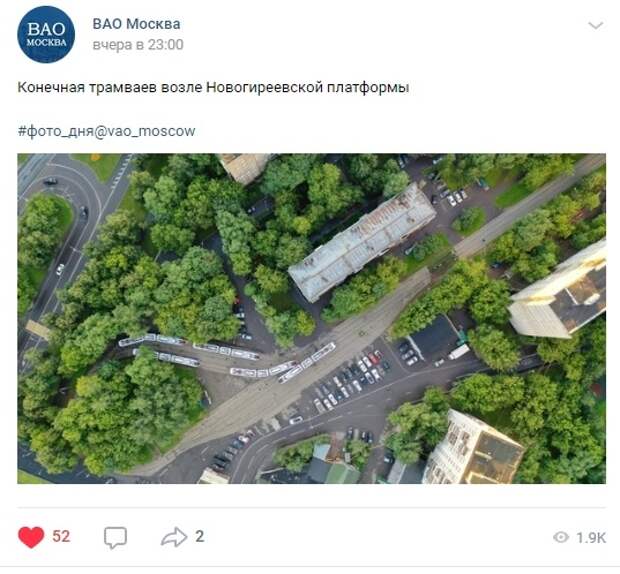620x574 pixels.
Task: Open hashtag #фото_дня@vao_moscow
Action: click(x=106, y=131)
